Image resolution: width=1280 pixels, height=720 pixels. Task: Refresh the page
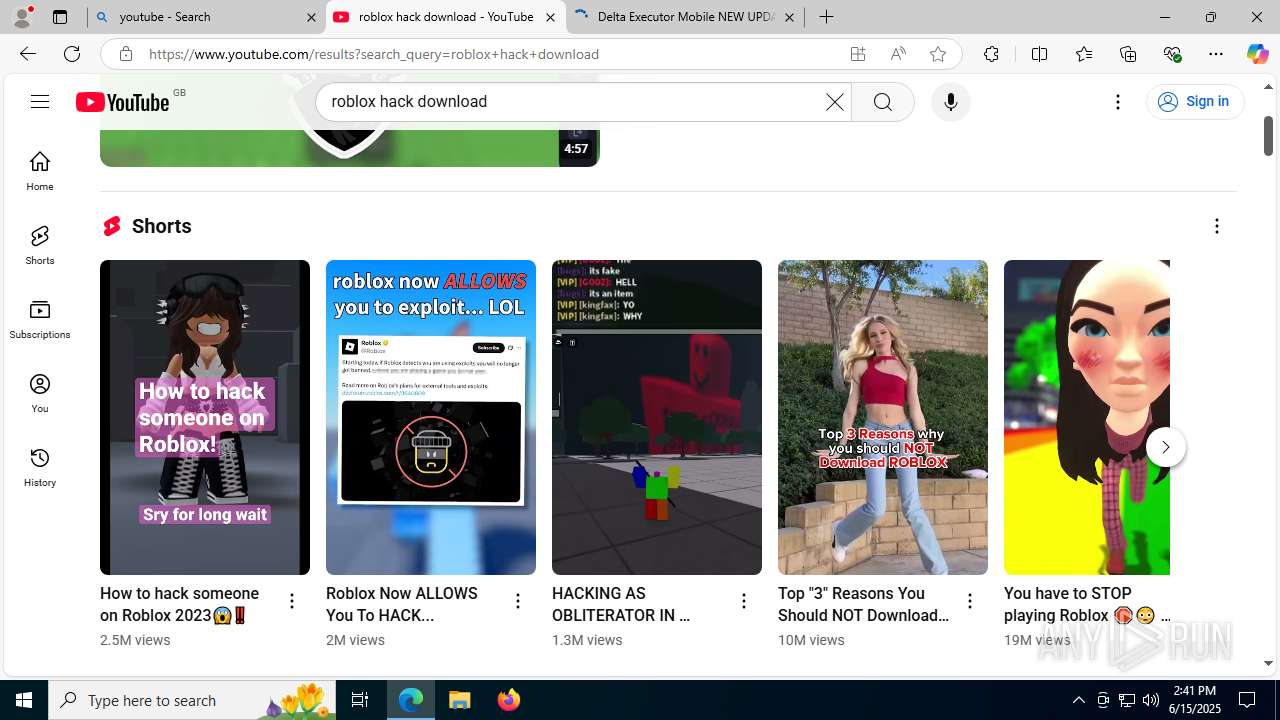[x=72, y=54]
